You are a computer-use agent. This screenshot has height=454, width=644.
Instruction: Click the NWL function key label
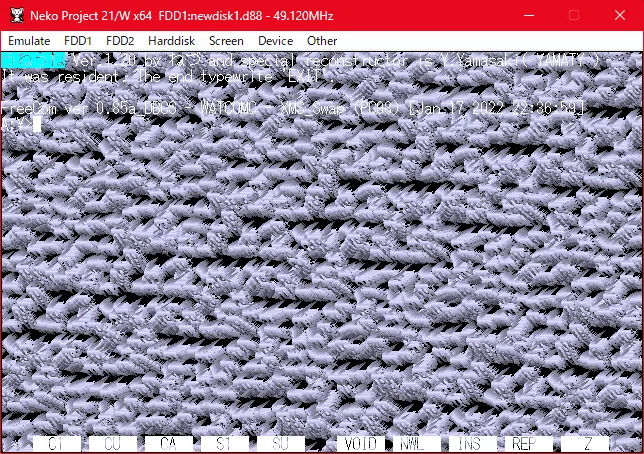(x=416, y=443)
